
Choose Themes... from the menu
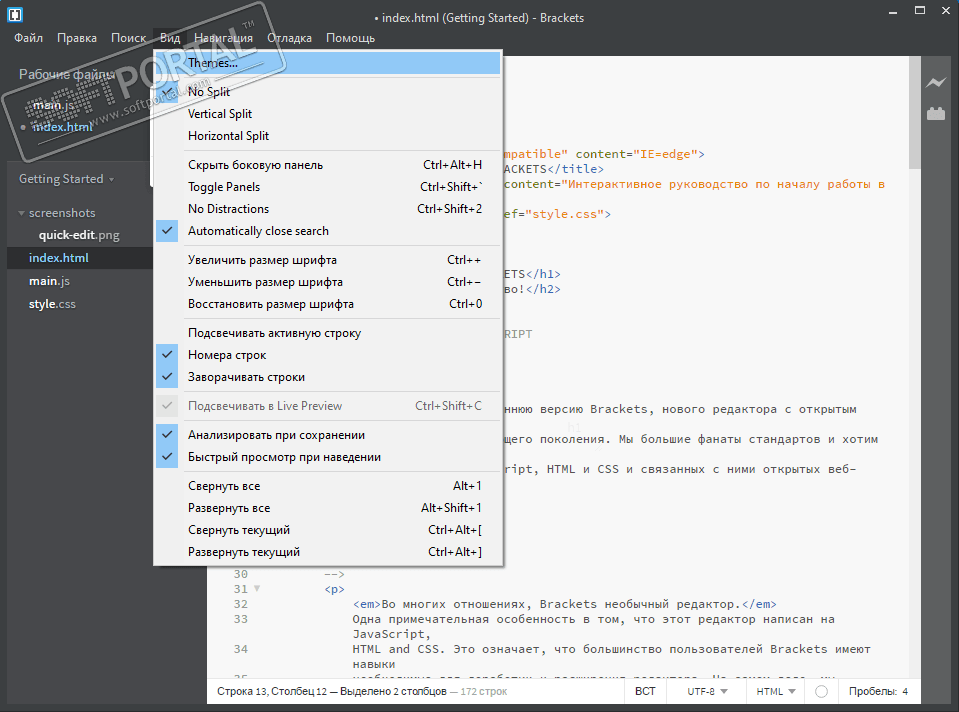tap(328, 63)
